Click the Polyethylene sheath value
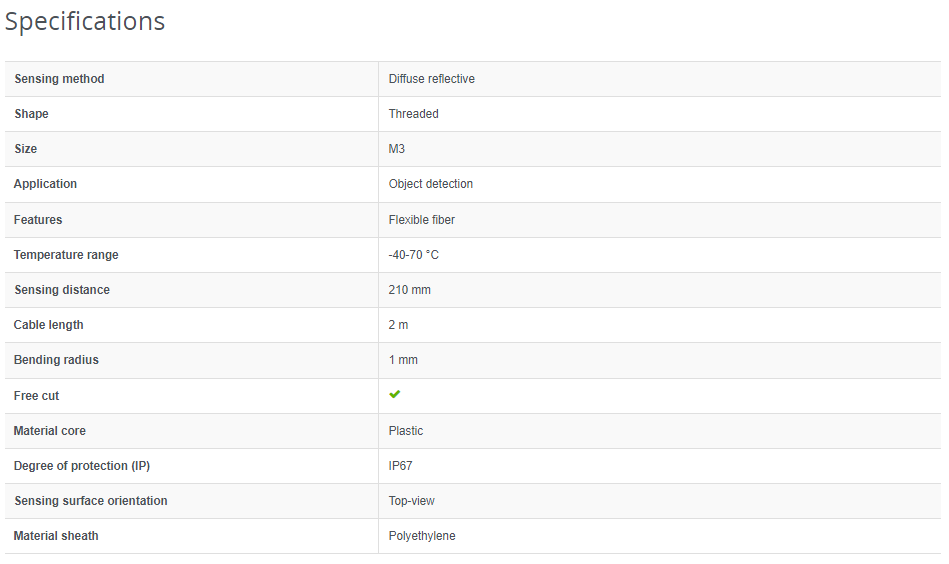 pyautogui.click(x=422, y=536)
